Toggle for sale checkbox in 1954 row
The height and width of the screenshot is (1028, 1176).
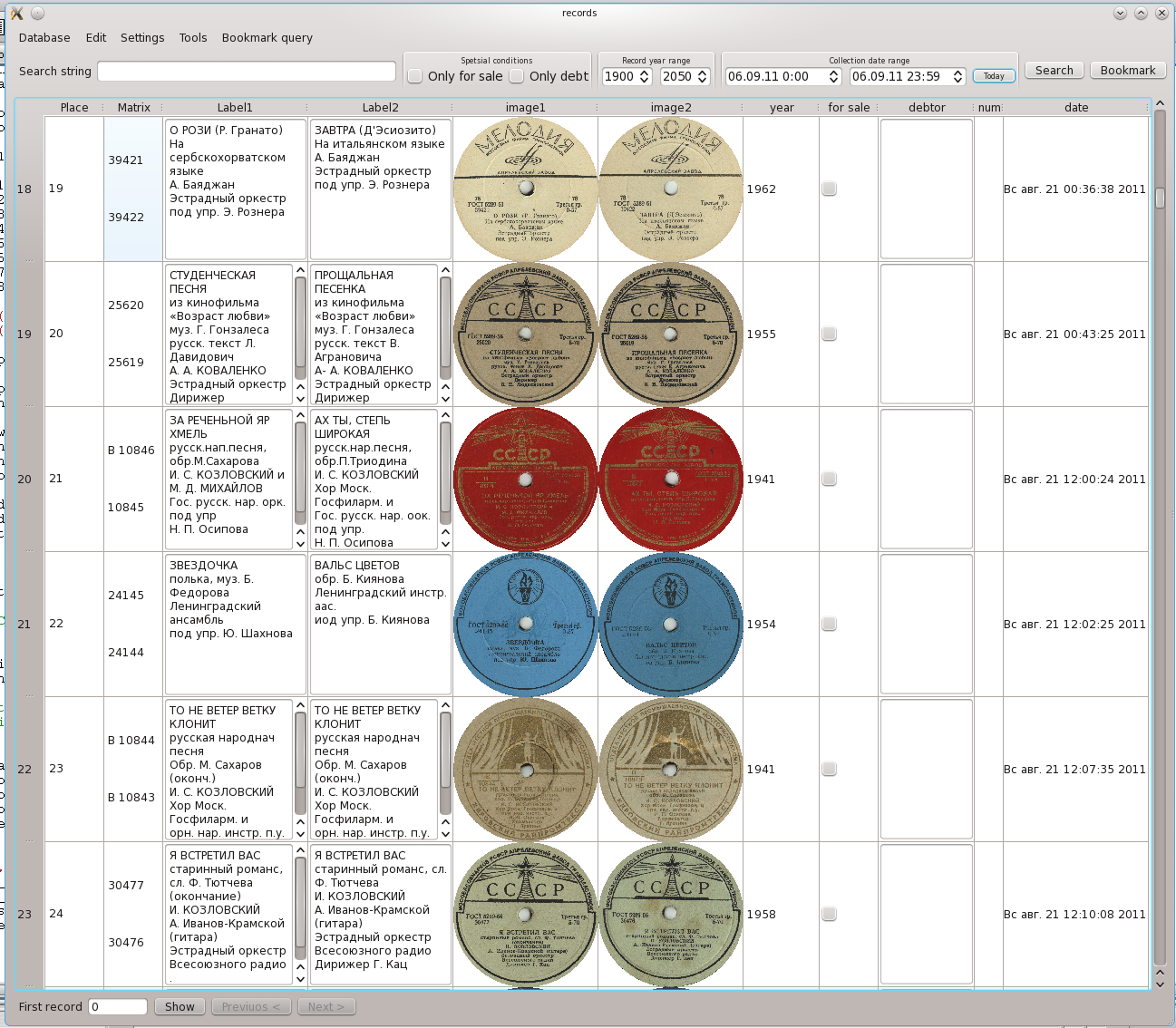click(x=829, y=624)
